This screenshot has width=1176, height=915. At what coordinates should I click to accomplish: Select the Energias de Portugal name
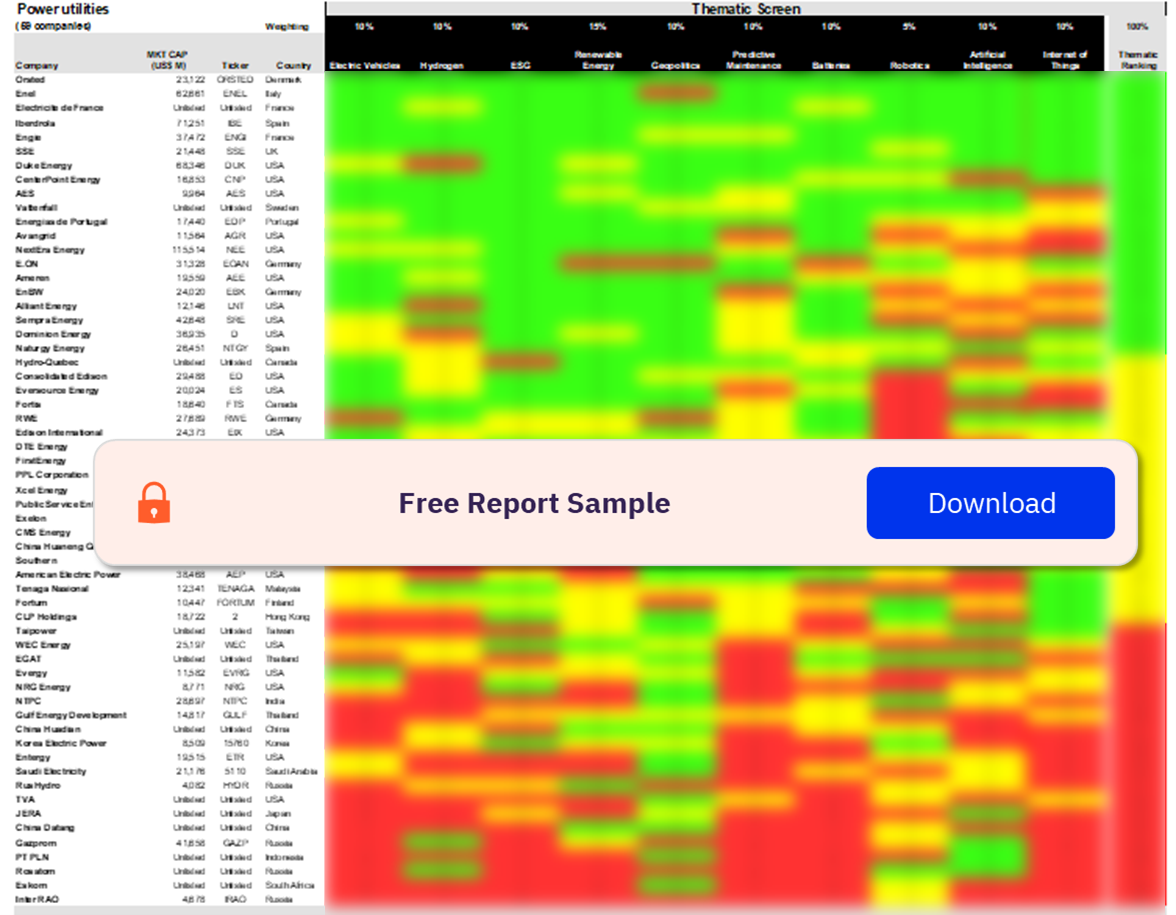pyautogui.click(x=62, y=222)
